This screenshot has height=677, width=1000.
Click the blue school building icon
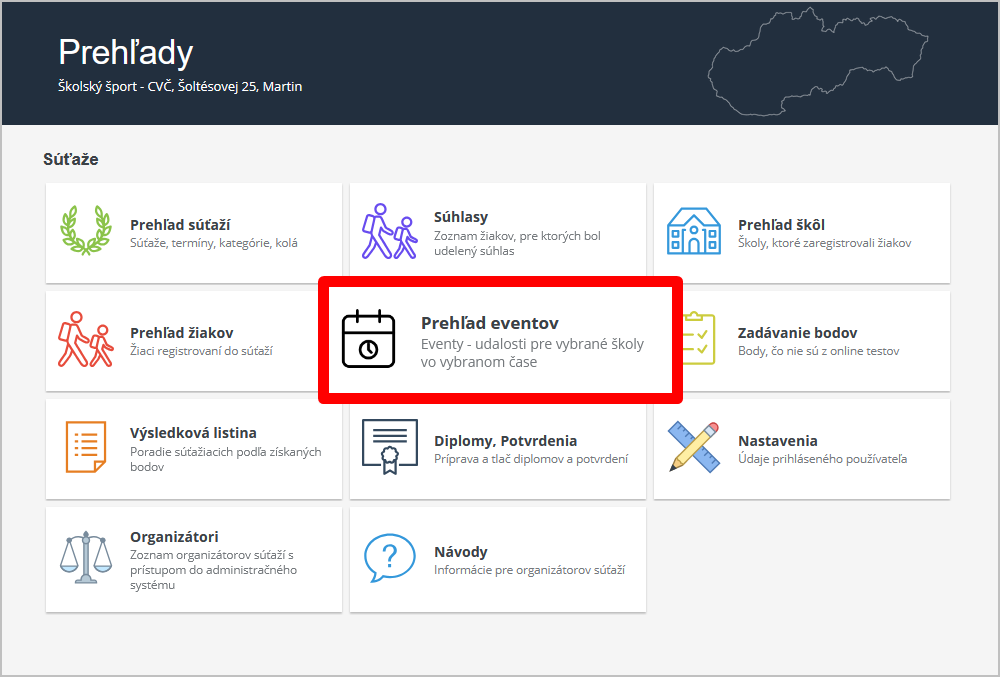point(693,232)
